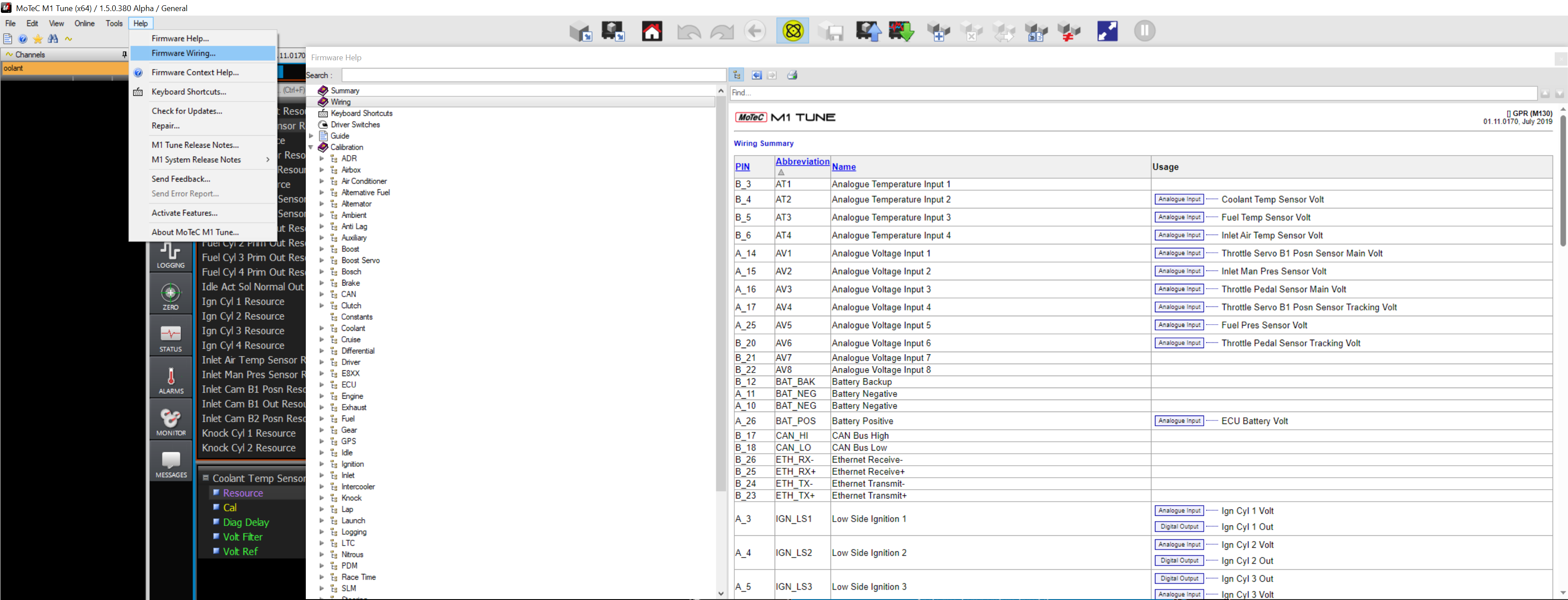The height and width of the screenshot is (600, 1568).
Task: Click the firmware help Search field
Action: (x=533, y=75)
